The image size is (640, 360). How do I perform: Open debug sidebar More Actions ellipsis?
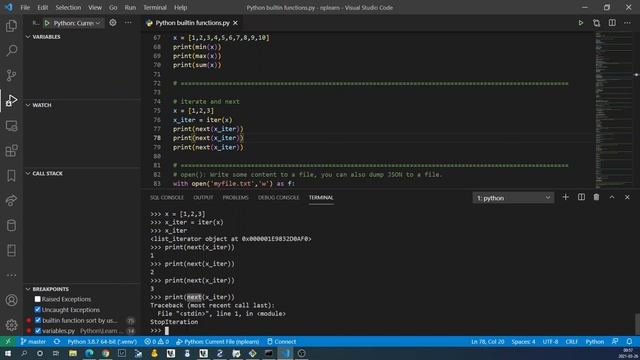coord(128,23)
